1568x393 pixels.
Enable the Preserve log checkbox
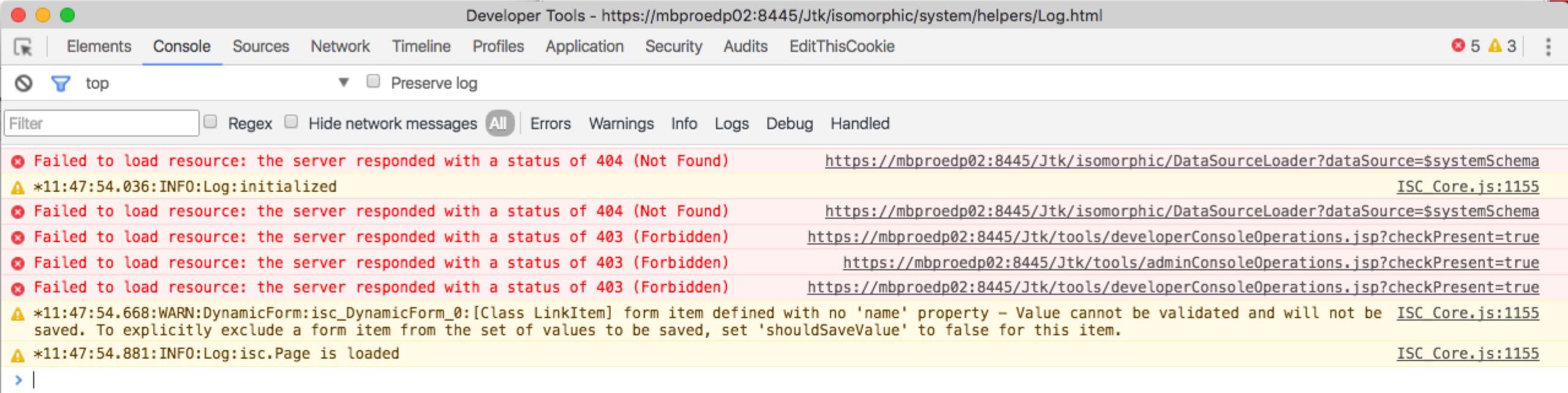[373, 82]
